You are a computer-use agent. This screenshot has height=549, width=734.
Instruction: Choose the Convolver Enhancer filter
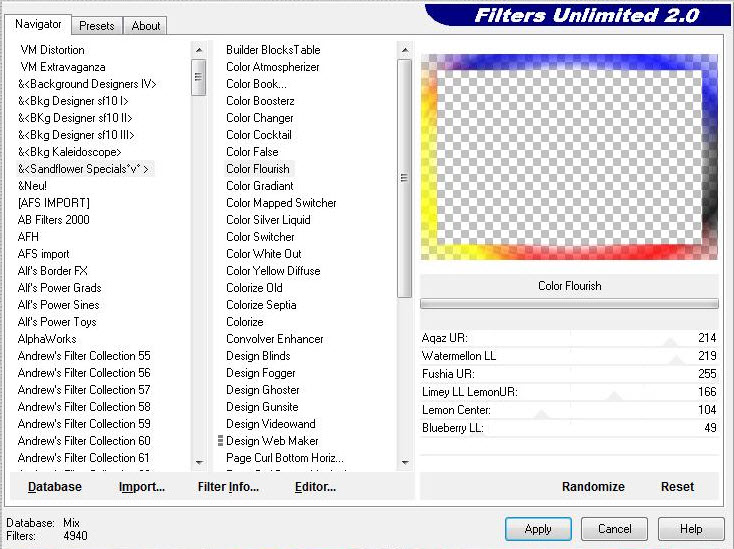[x=275, y=339]
